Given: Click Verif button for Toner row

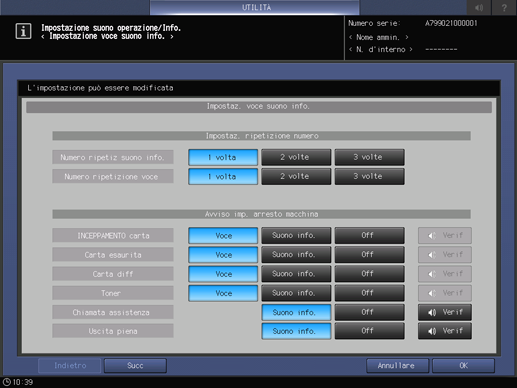Looking at the screenshot, I should click(x=445, y=293).
